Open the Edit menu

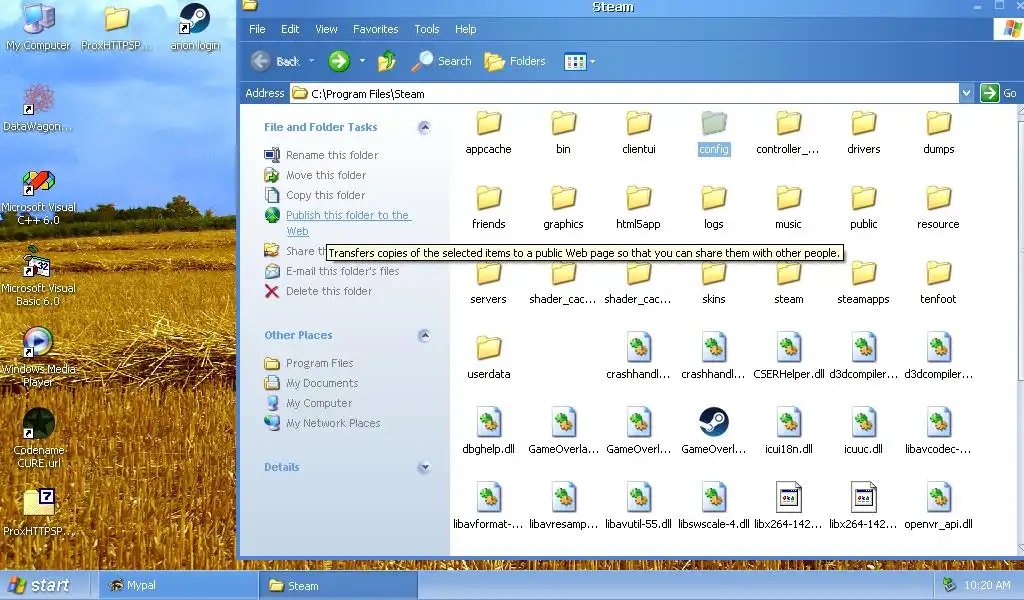coord(290,29)
